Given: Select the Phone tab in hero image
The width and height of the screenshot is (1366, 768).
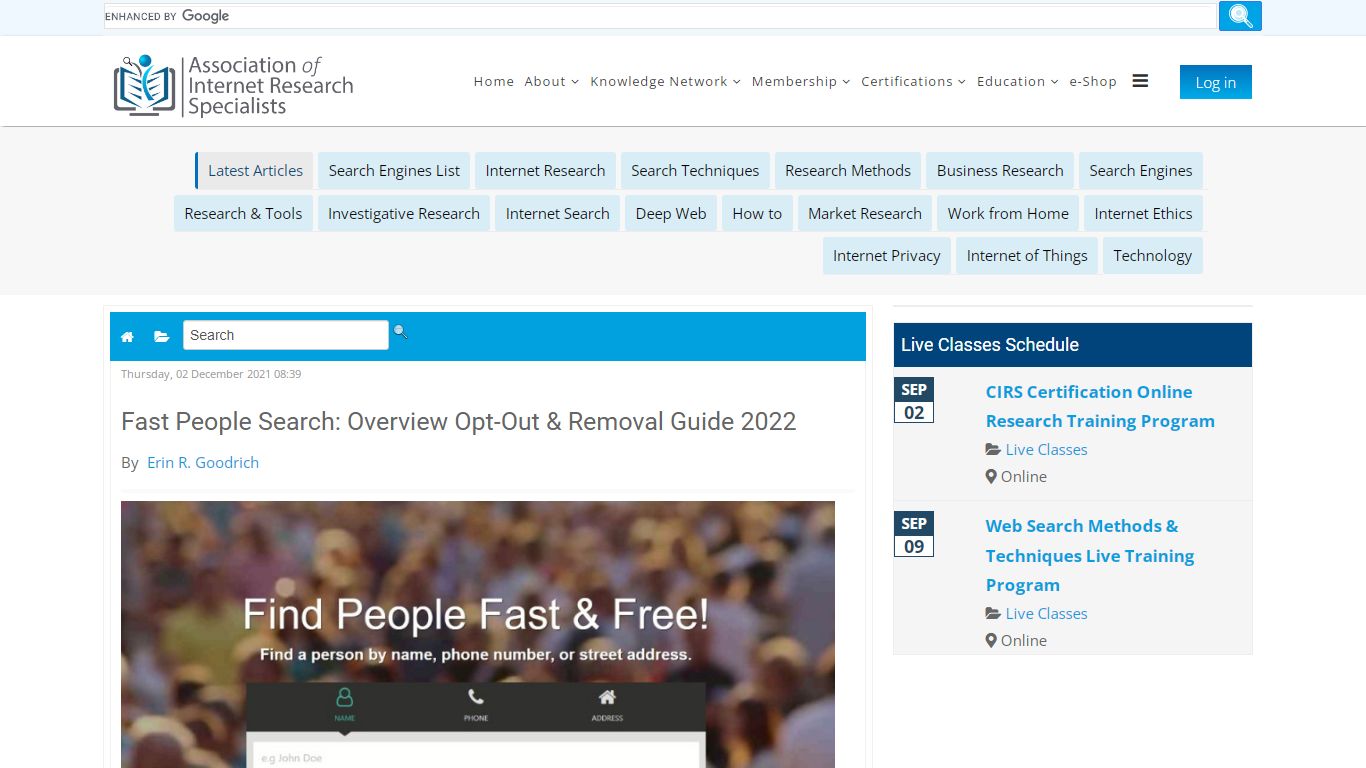Looking at the screenshot, I should coord(476,705).
